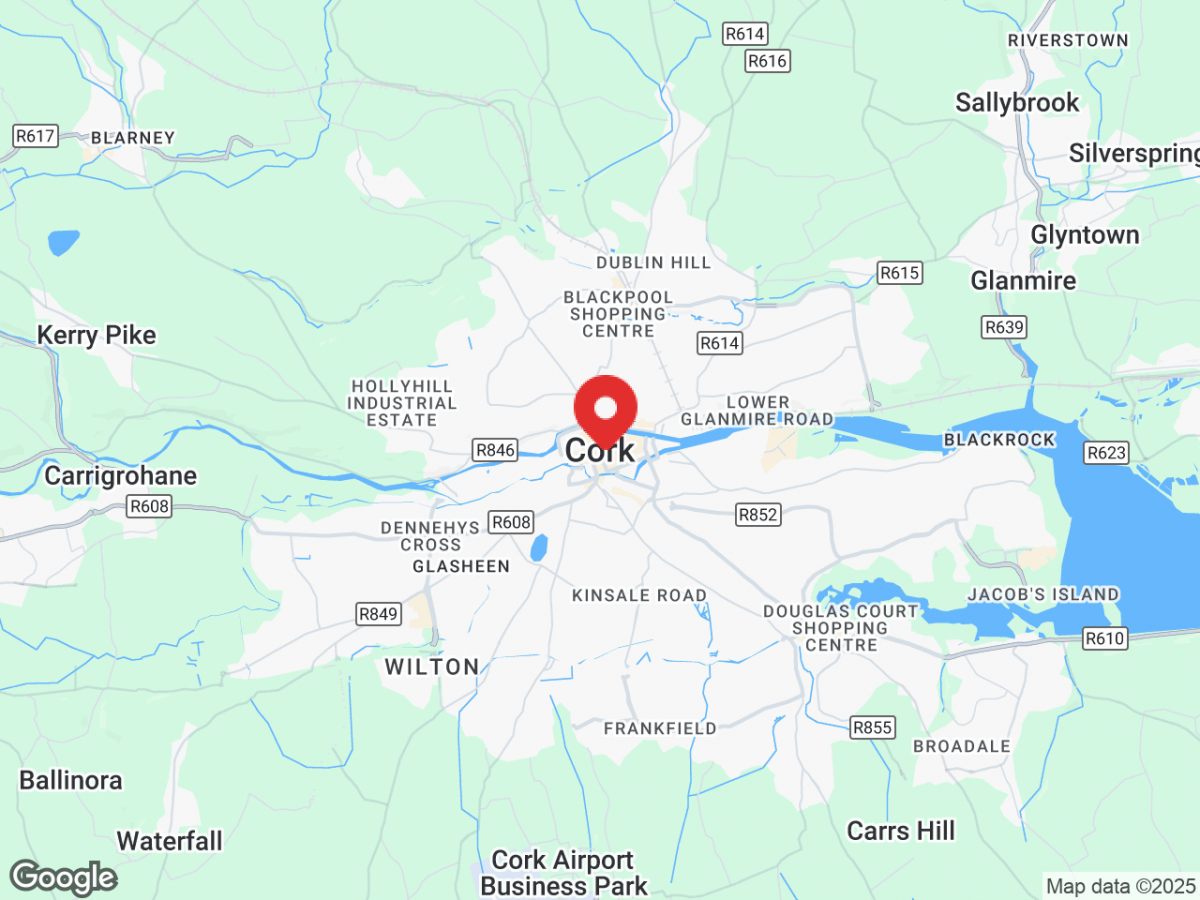The image size is (1200, 900).
Task: Click the Blackpool Shopping Centre label
Action: (x=618, y=314)
